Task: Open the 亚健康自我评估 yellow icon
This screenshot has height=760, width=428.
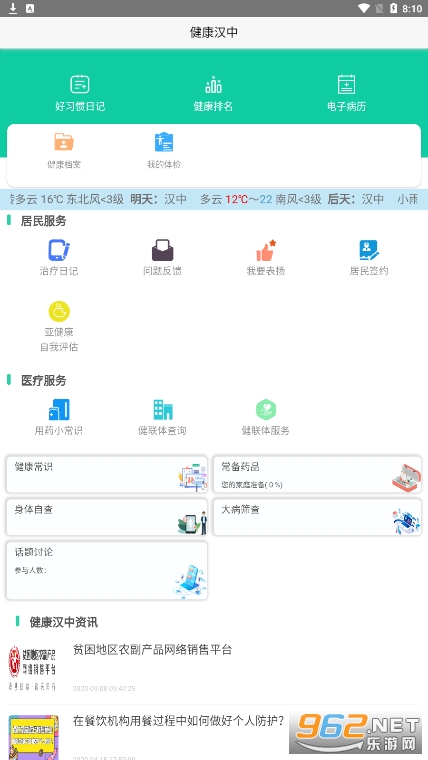Action: tap(59, 312)
